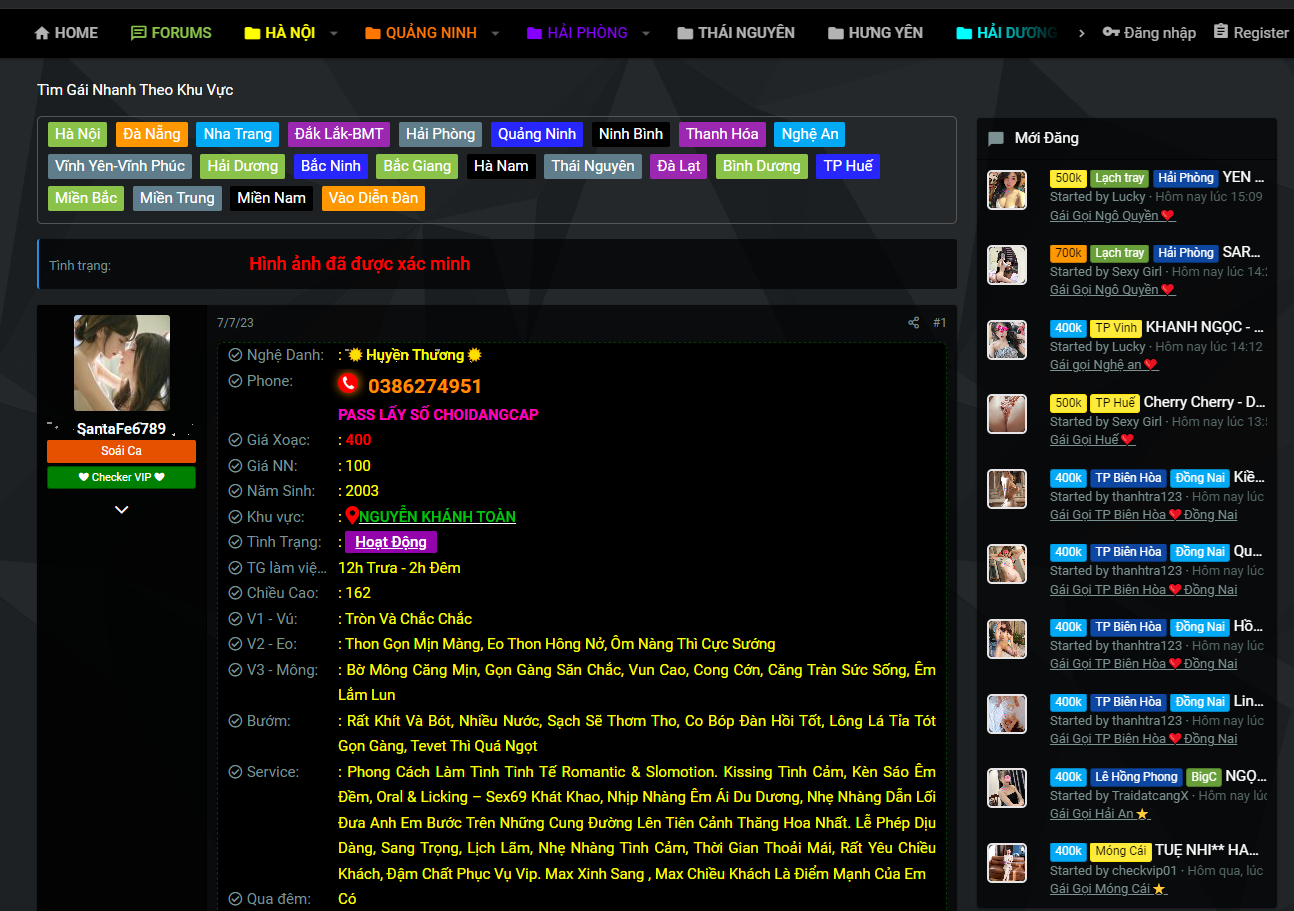
Task: Open the Hải Dương navigation menu item
Action: 1015,33
